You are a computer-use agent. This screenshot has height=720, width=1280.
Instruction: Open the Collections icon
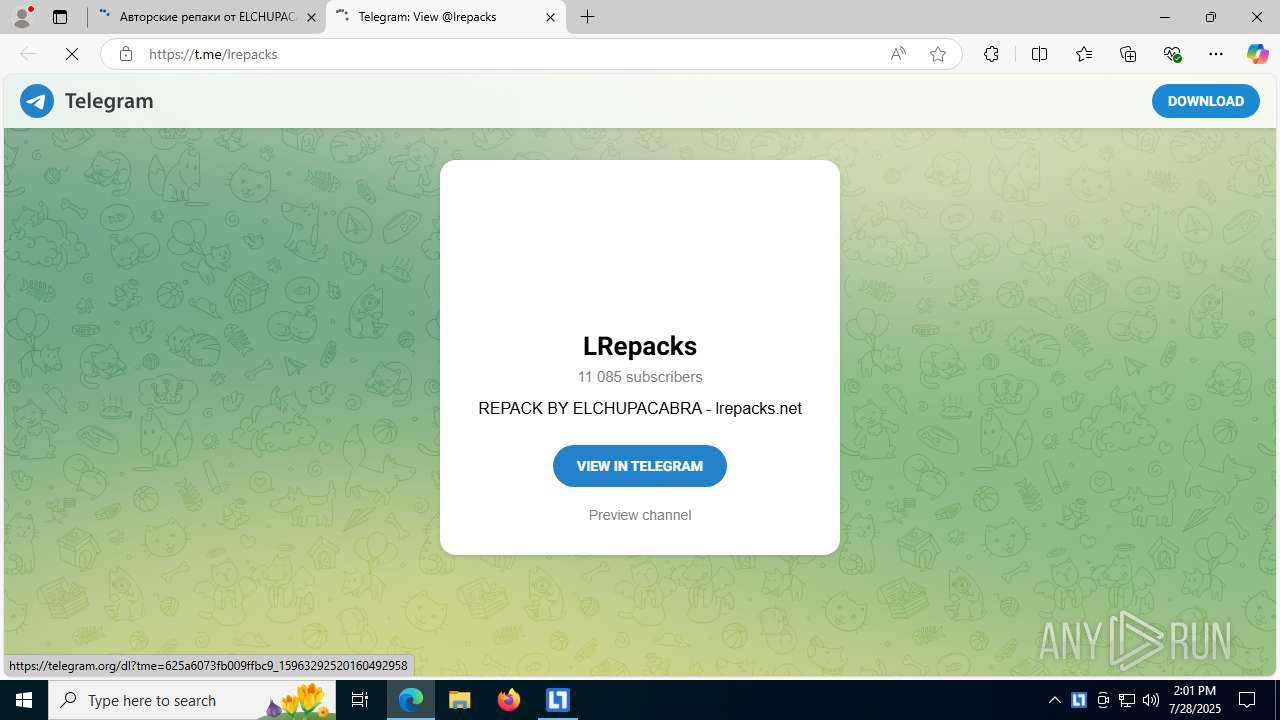[x=1128, y=54]
